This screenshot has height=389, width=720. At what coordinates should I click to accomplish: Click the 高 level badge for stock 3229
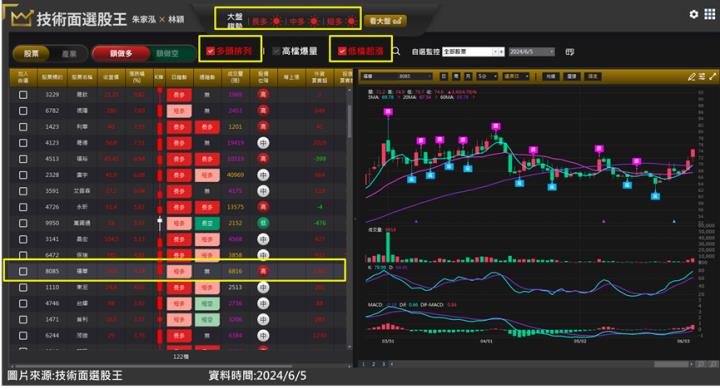point(263,95)
